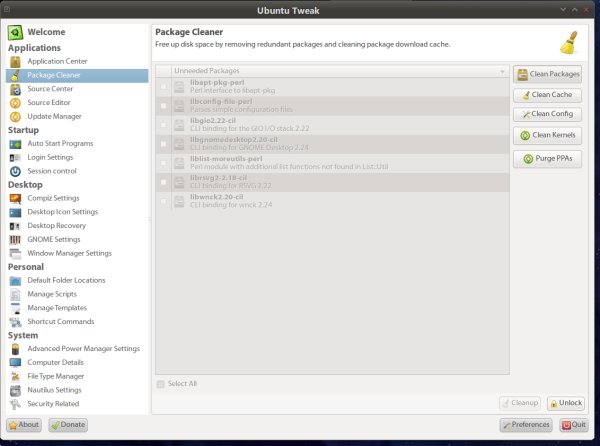Image resolution: width=600 pixels, height=446 pixels.
Task: Open Source Editor section
Action: pos(49,103)
